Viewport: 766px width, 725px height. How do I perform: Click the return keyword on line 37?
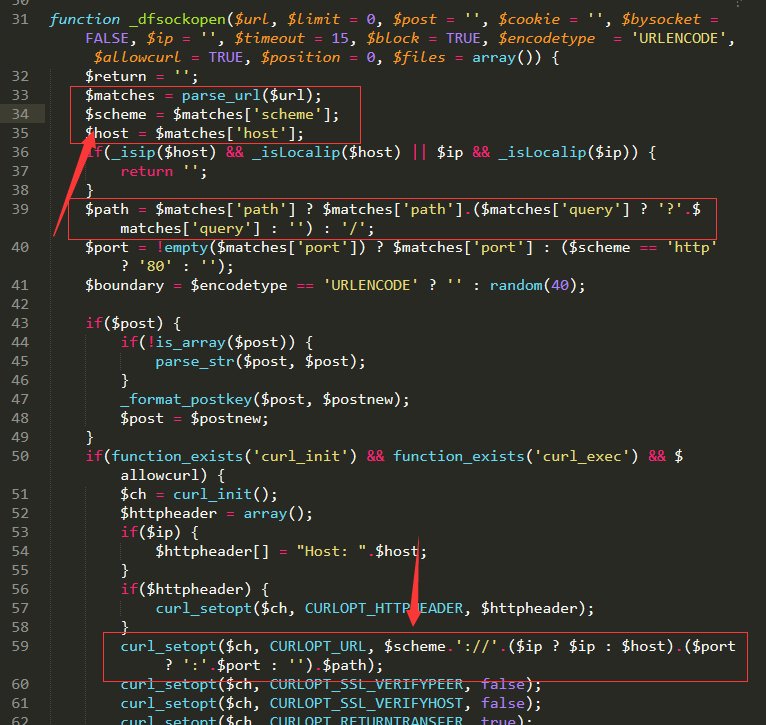(x=147, y=171)
